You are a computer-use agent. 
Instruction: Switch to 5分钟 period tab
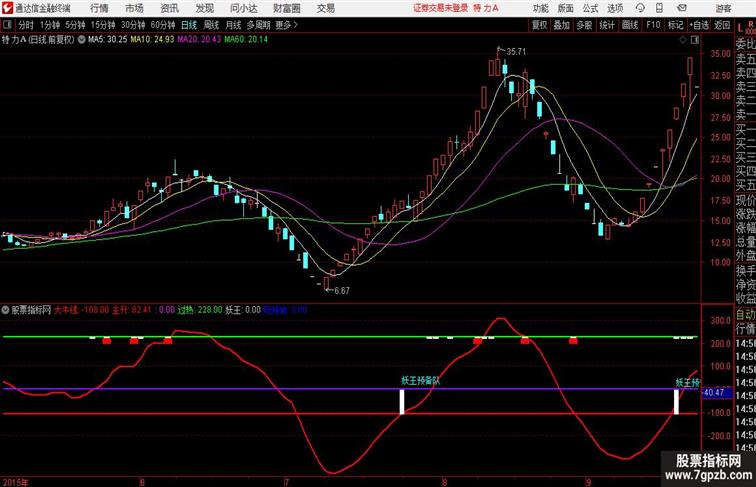click(75, 25)
